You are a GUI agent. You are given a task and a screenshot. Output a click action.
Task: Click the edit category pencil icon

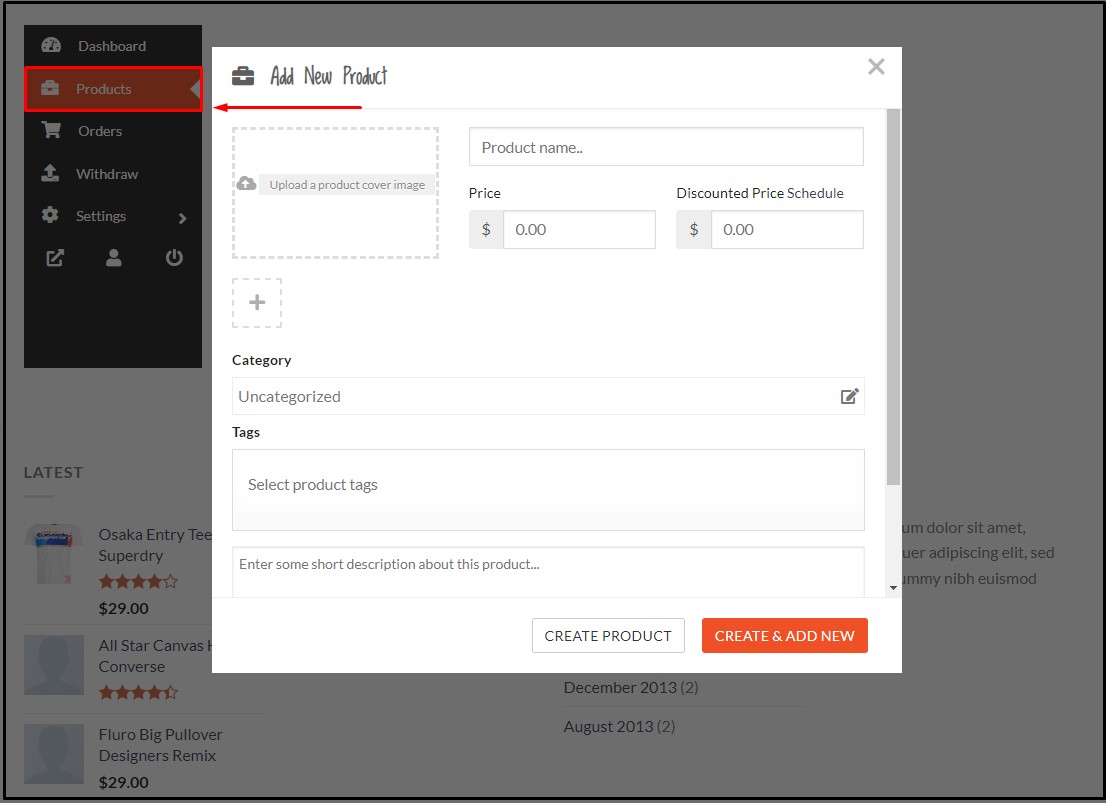(x=849, y=396)
